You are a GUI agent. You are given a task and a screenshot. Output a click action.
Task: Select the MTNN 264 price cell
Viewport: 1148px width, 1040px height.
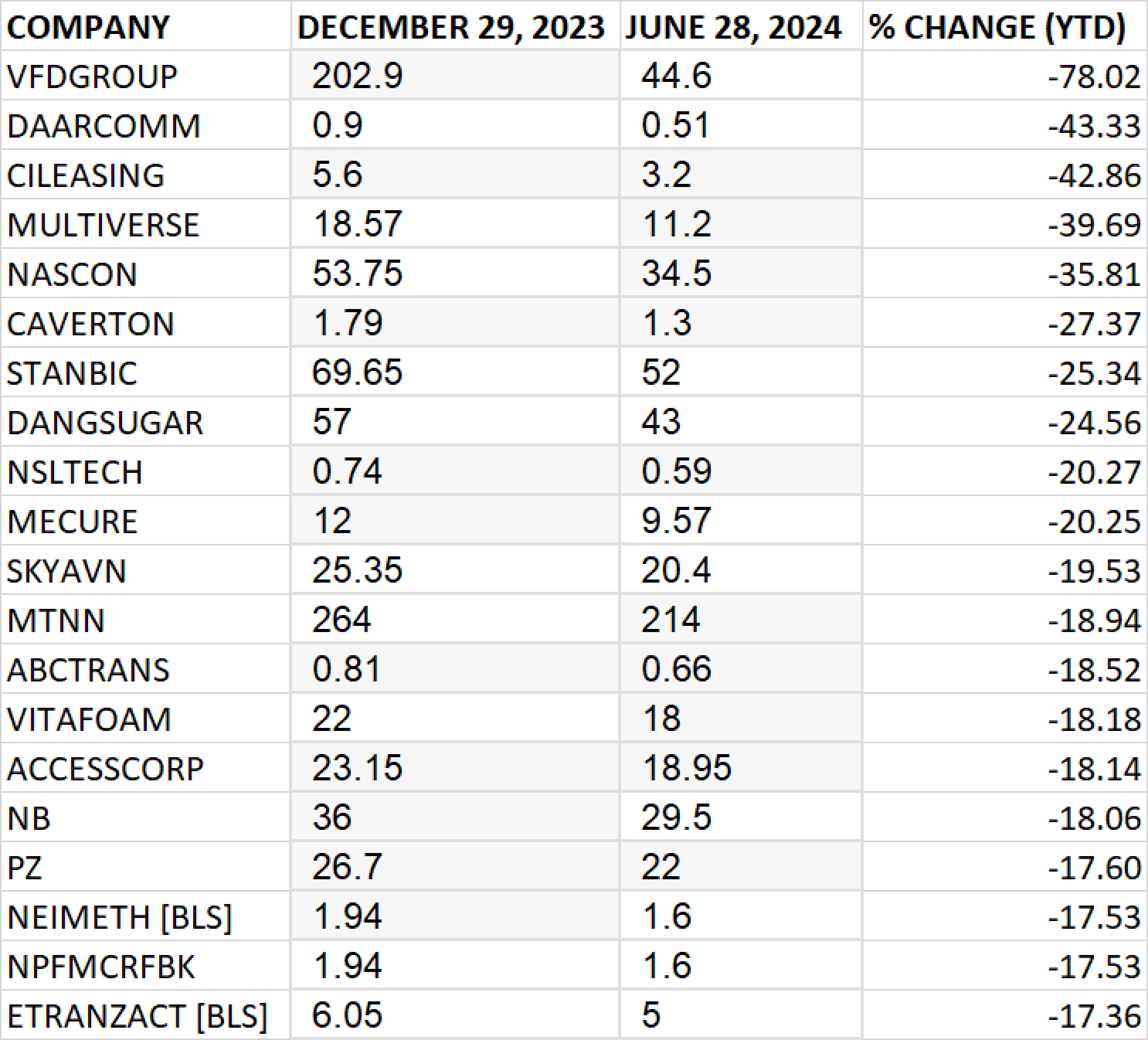pos(455,620)
